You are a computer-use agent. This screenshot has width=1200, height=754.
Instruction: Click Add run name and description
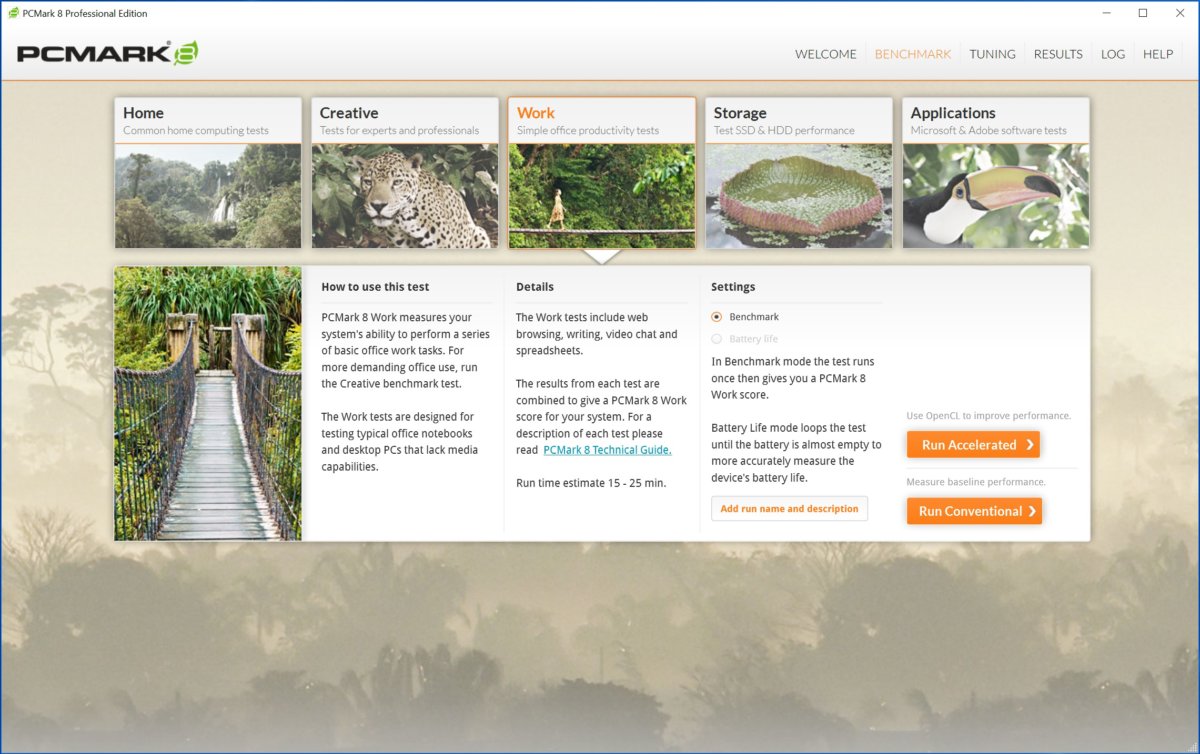[x=789, y=509]
